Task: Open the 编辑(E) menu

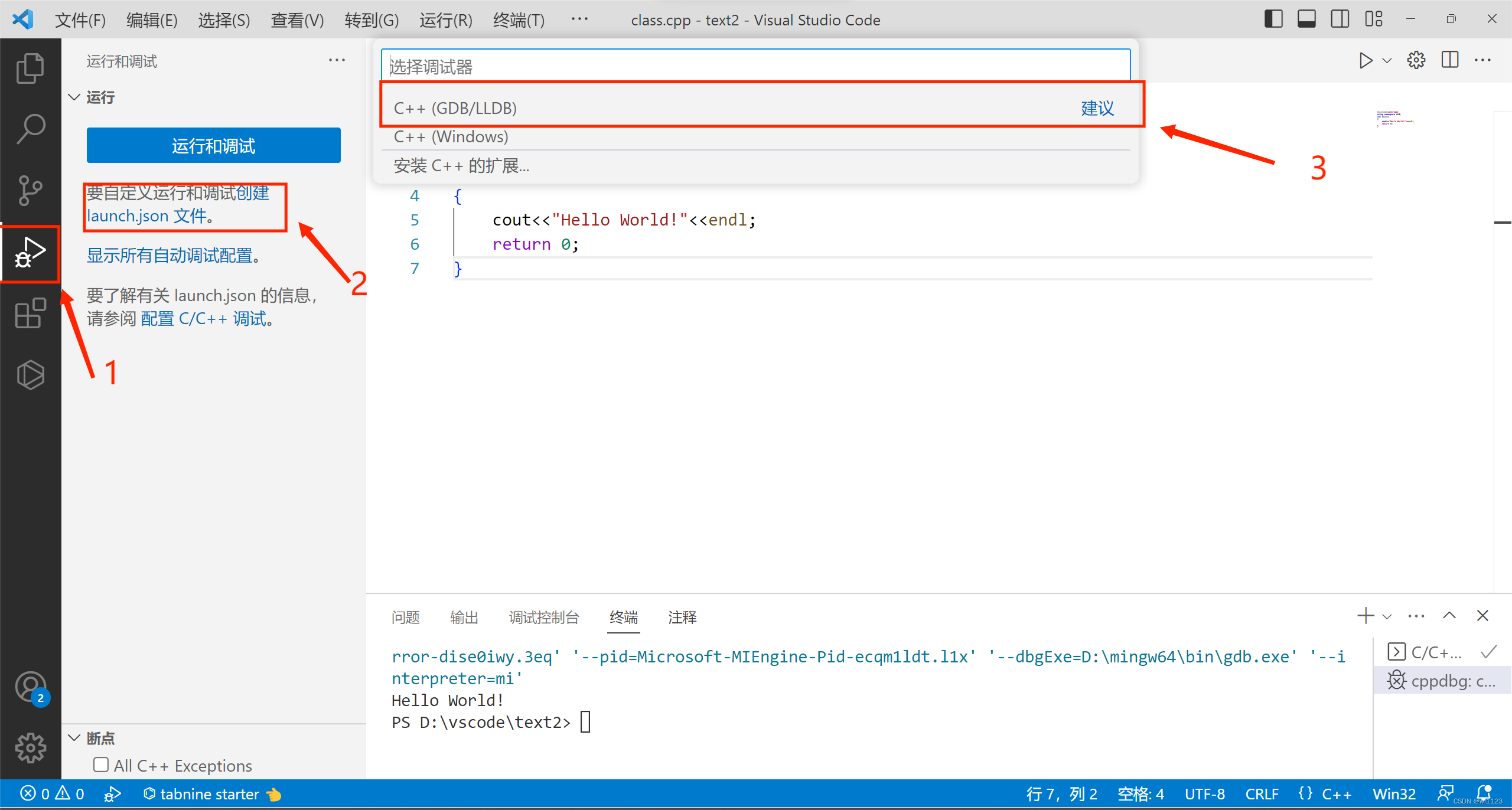Action: (152, 20)
